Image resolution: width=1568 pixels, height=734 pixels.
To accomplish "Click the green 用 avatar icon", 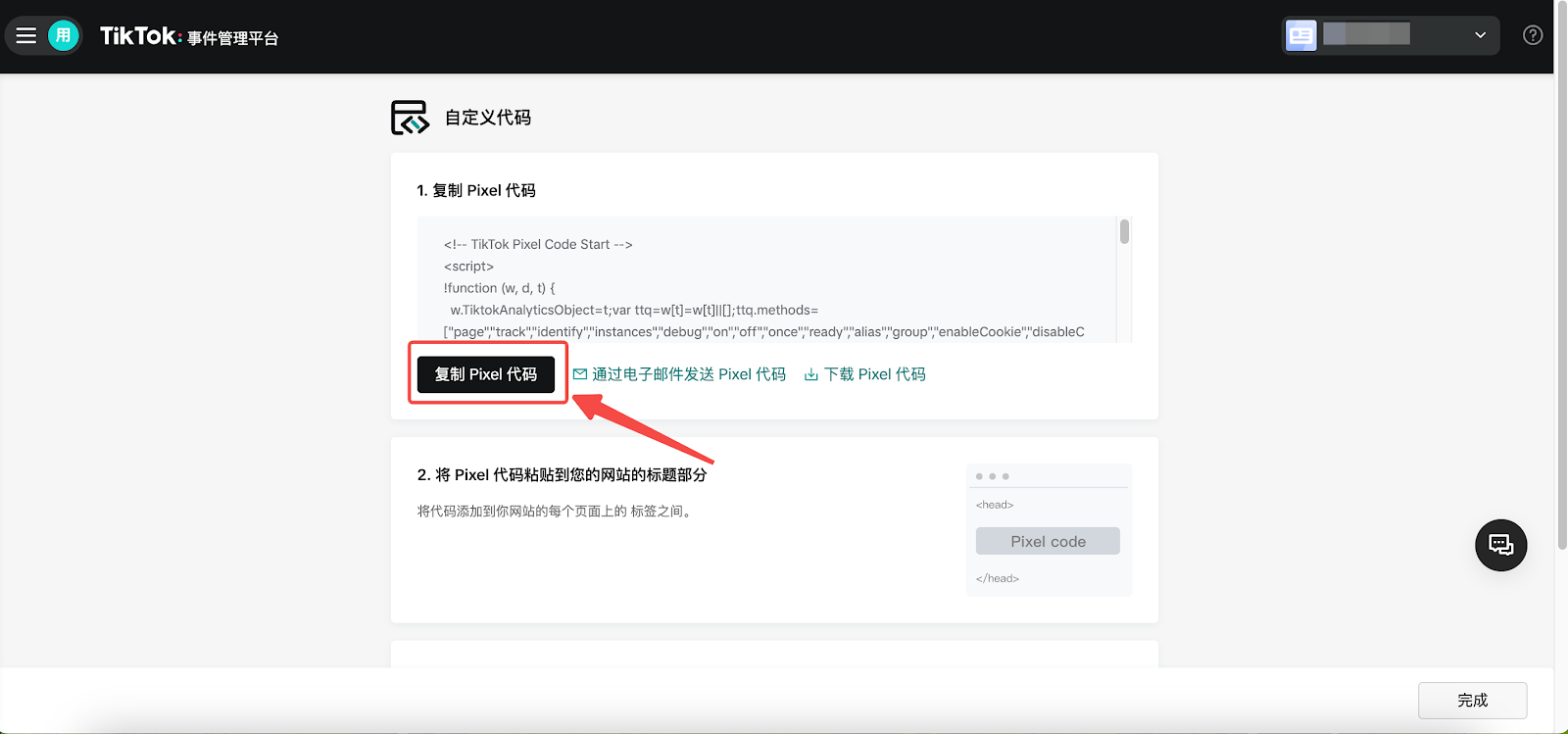I will (64, 36).
